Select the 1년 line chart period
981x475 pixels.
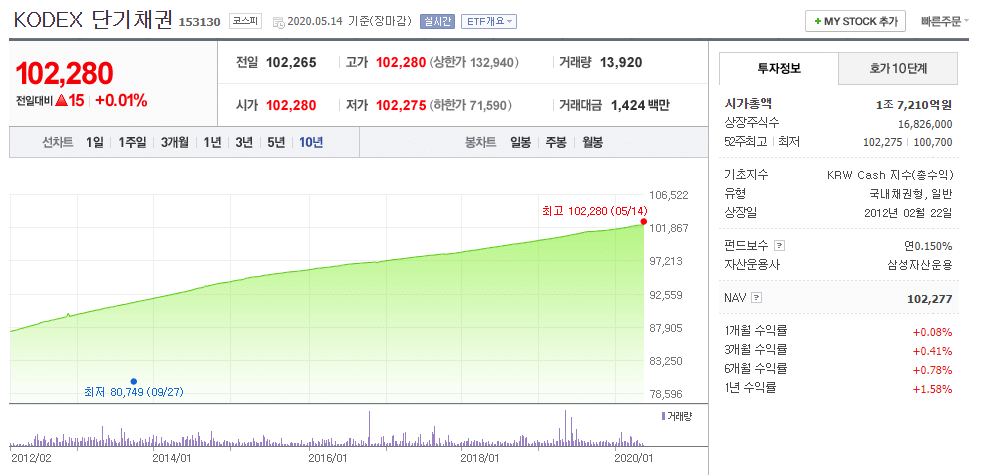(212, 143)
